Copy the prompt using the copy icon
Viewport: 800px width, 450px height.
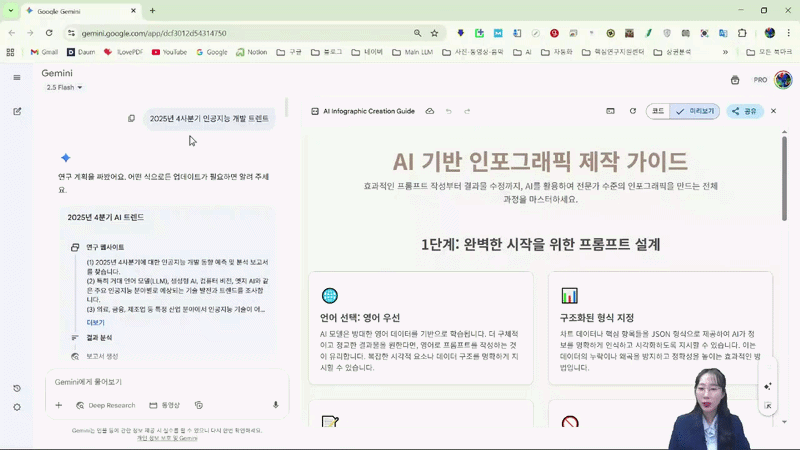click(131, 118)
